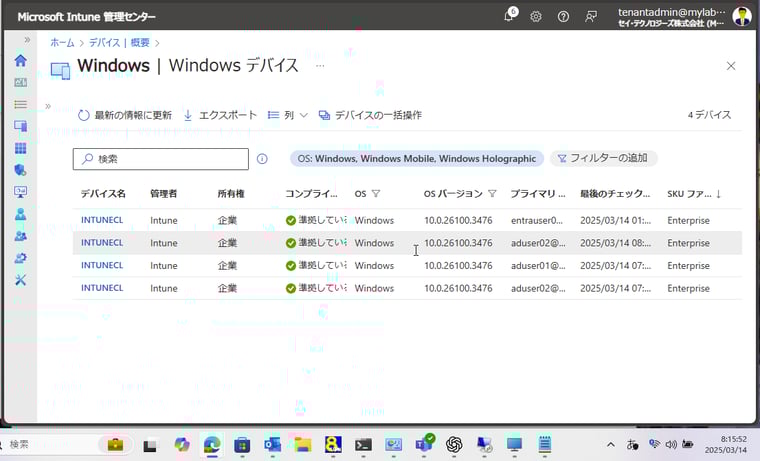Open the tenantadmin account avatar

[x=742, y=16]
